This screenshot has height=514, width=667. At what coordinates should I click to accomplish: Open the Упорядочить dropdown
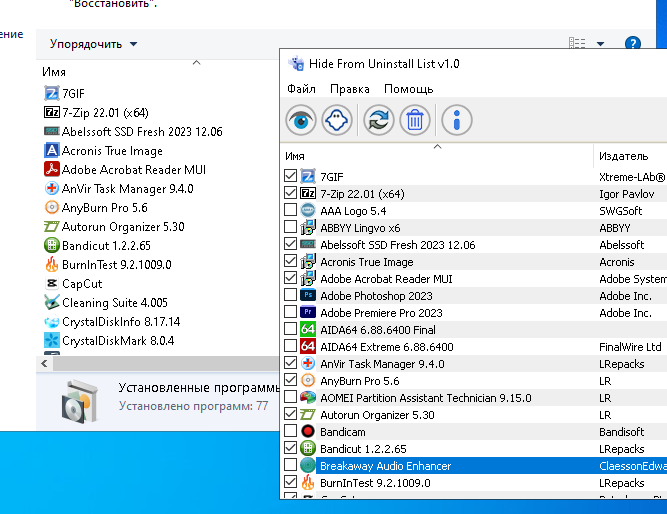coord(94,44)
